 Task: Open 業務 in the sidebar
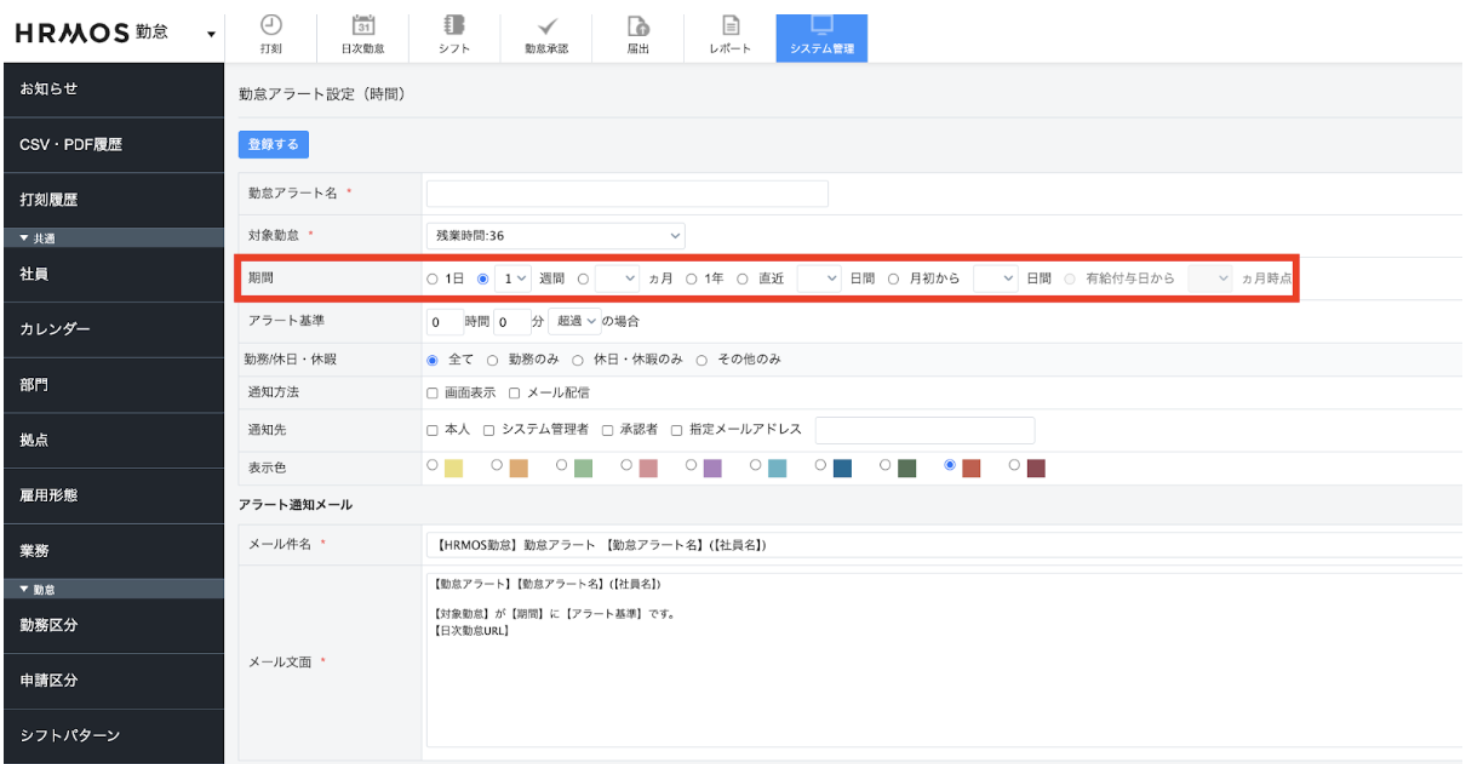114,551
